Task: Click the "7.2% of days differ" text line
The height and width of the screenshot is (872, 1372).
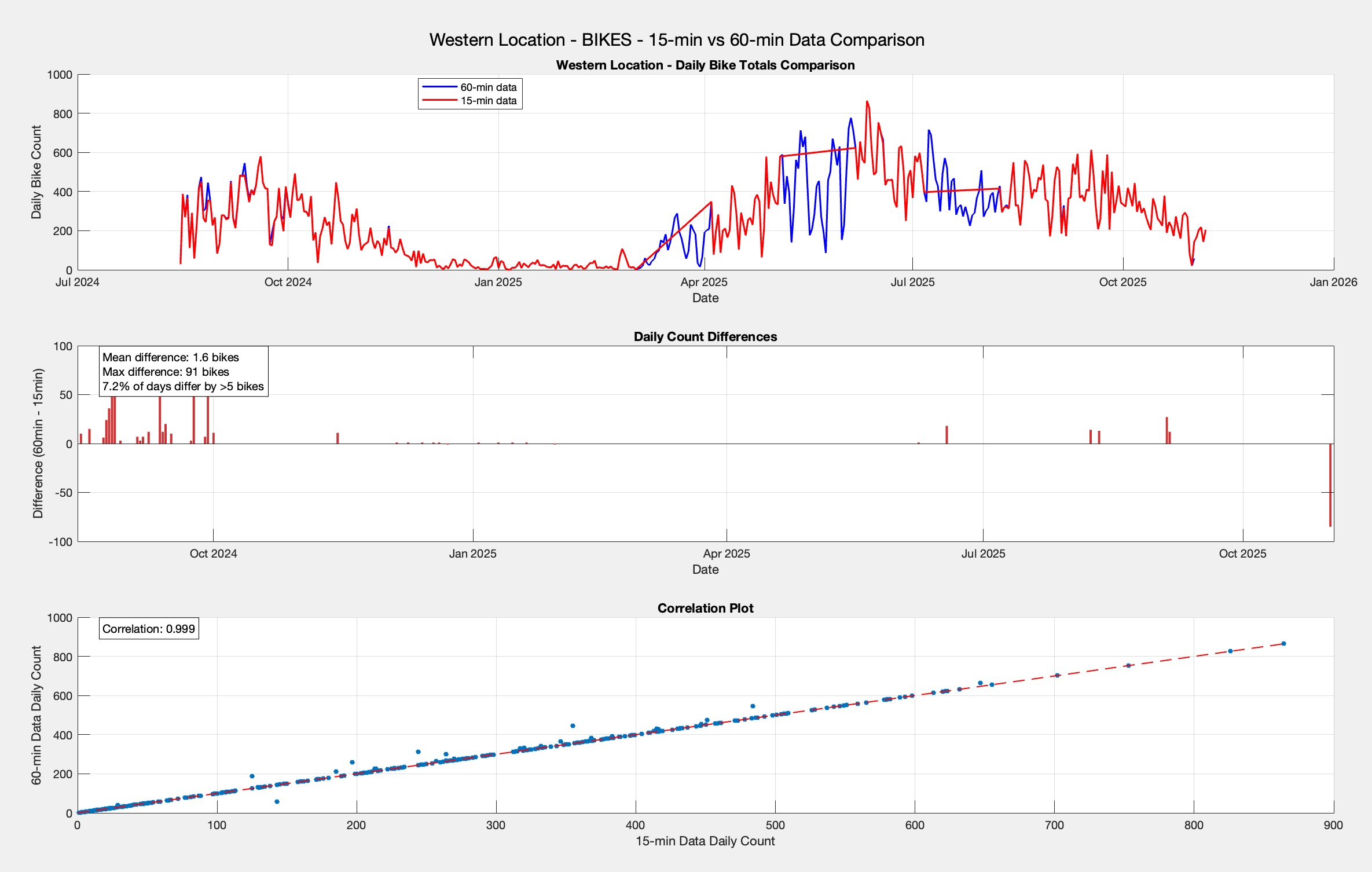Action: 183,386
